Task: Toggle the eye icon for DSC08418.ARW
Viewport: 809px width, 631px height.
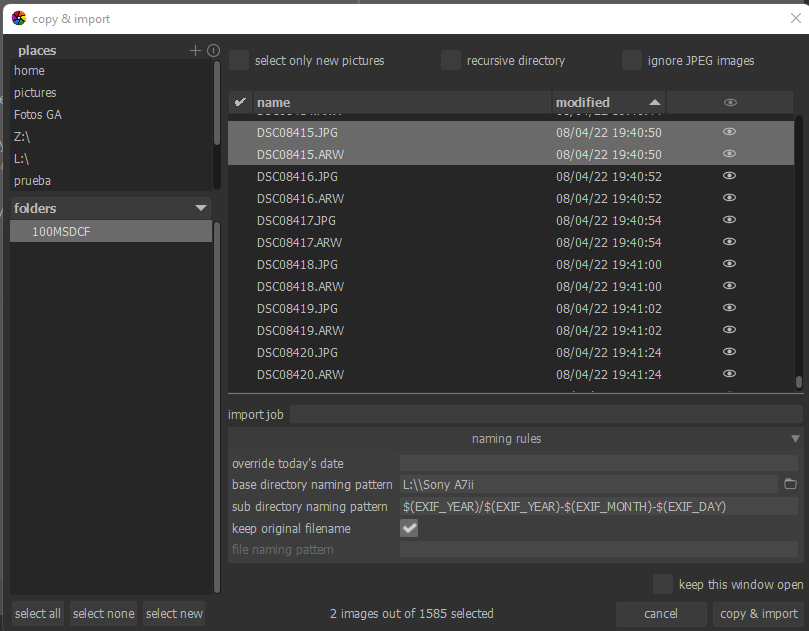Action: tap(730, 286)
